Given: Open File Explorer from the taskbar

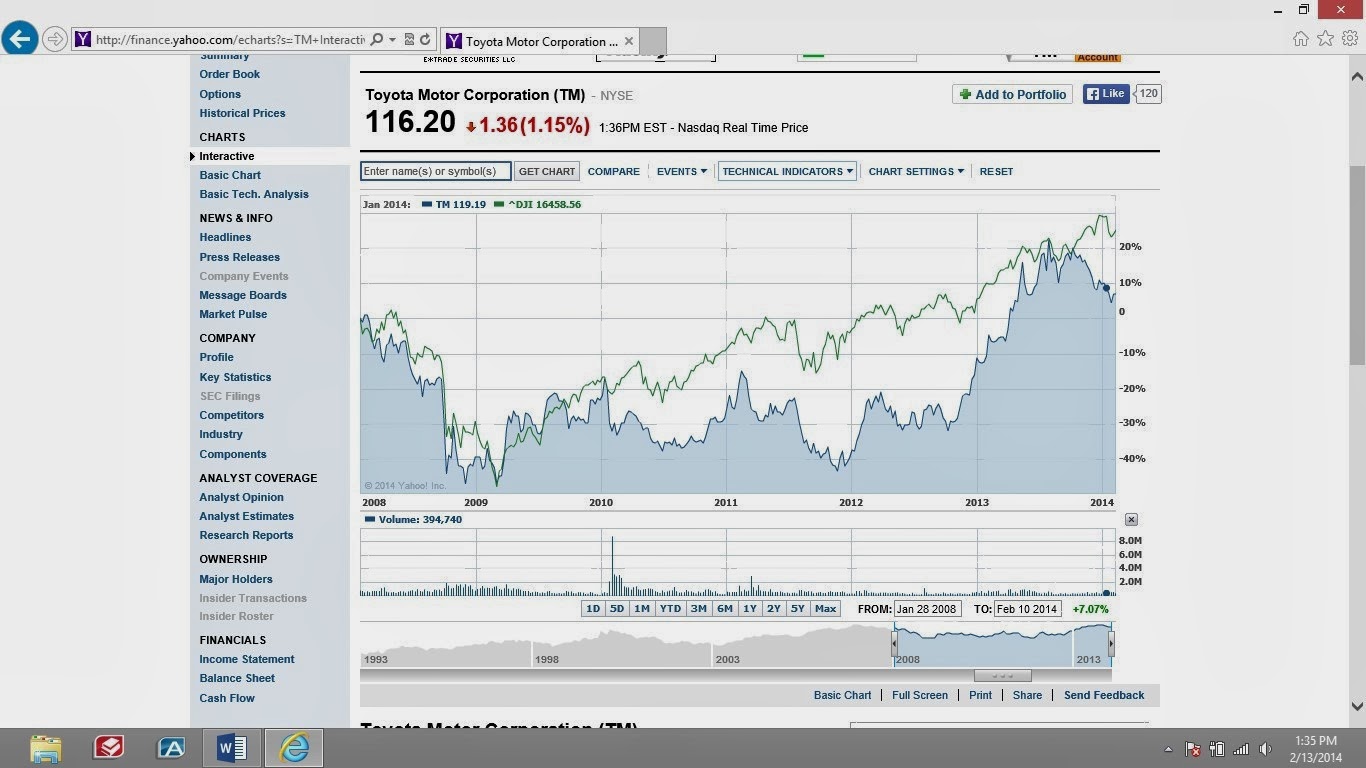Looking at the screenshot, I should click(46, 748).
